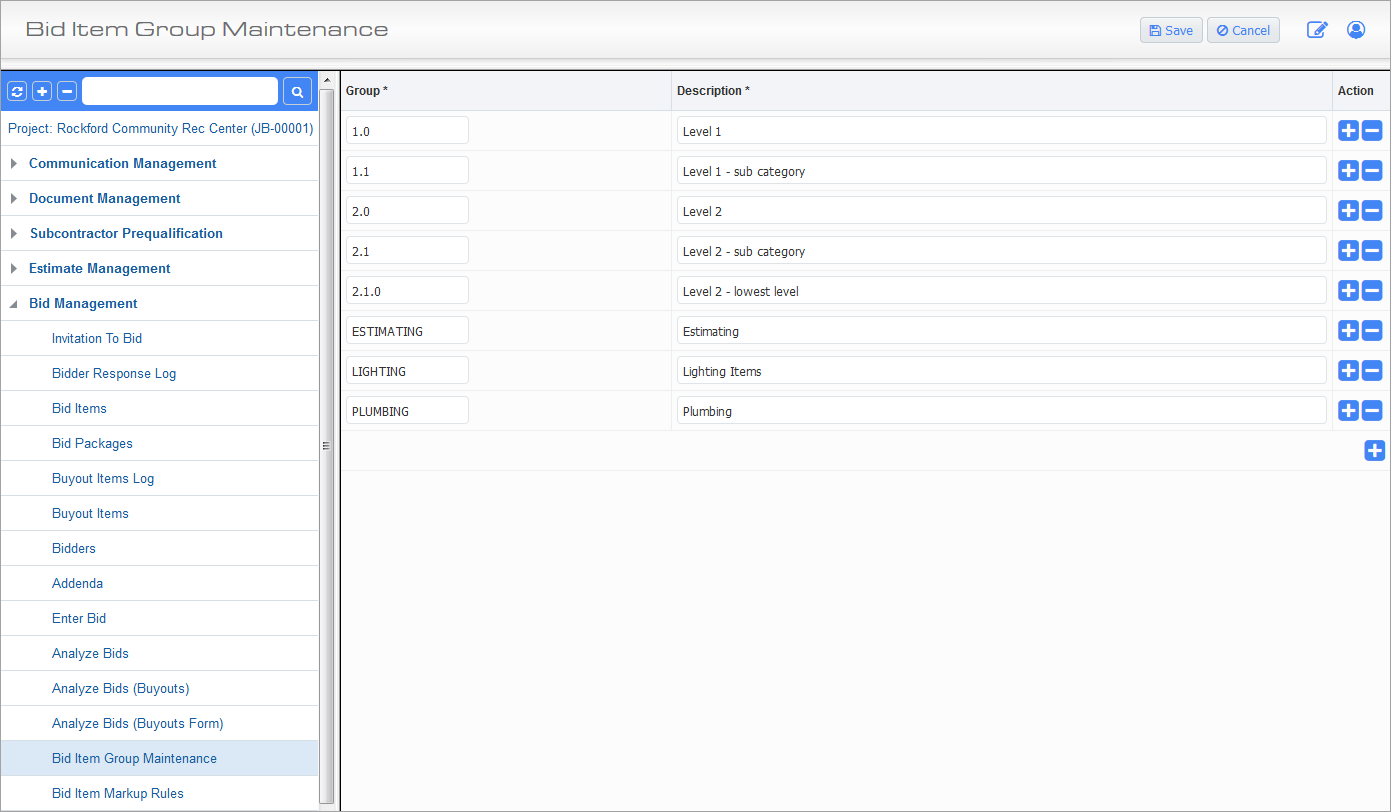Click the bottom plus icon to add a new group
This screenshot has height=812, width=1391.
[x=1375, y=450]
